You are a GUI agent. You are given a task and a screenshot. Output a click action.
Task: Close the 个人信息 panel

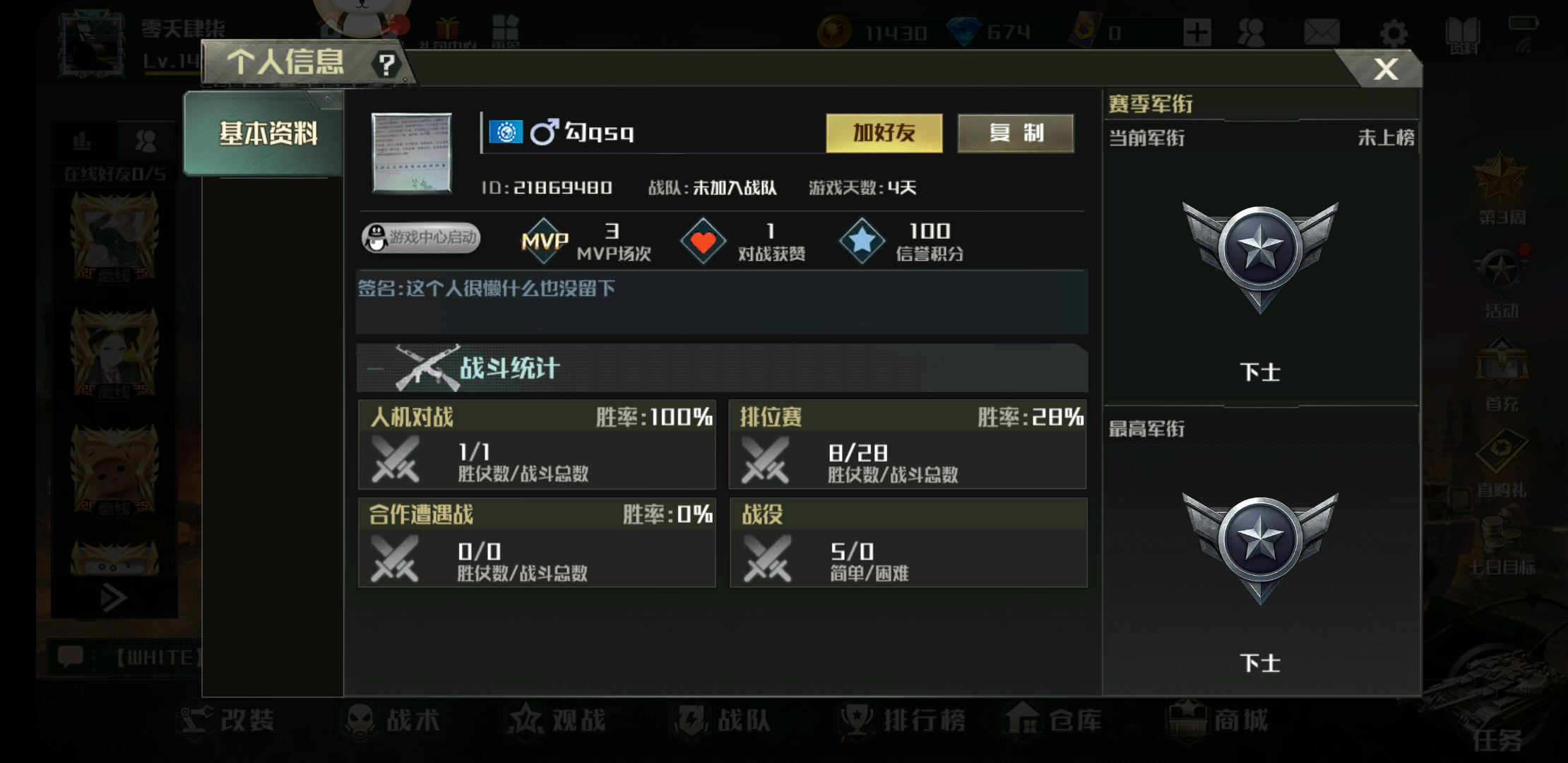pyautogui.click(x=1386, y=69)
